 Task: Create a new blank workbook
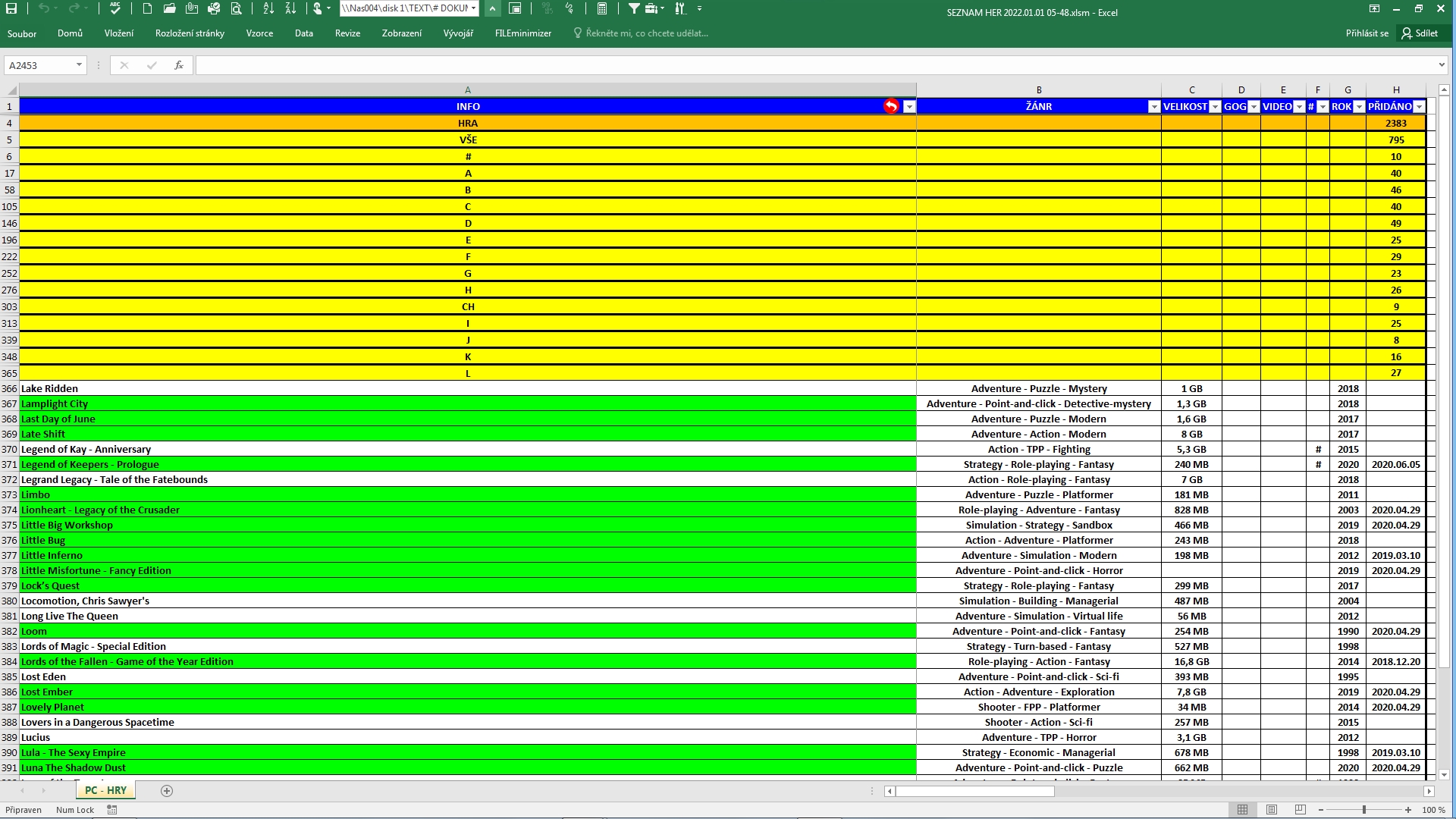pos(147,9)
